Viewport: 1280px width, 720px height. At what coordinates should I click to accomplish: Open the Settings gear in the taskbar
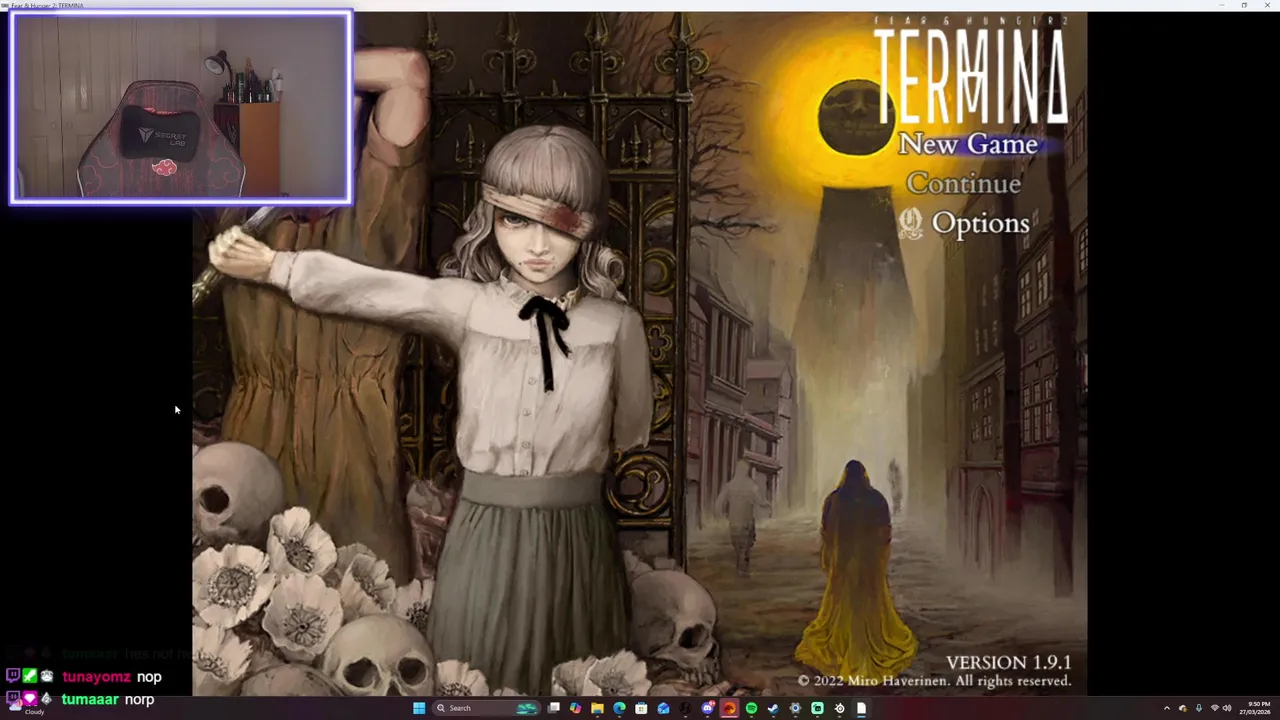pyautogui.click(x=795, y=708)
